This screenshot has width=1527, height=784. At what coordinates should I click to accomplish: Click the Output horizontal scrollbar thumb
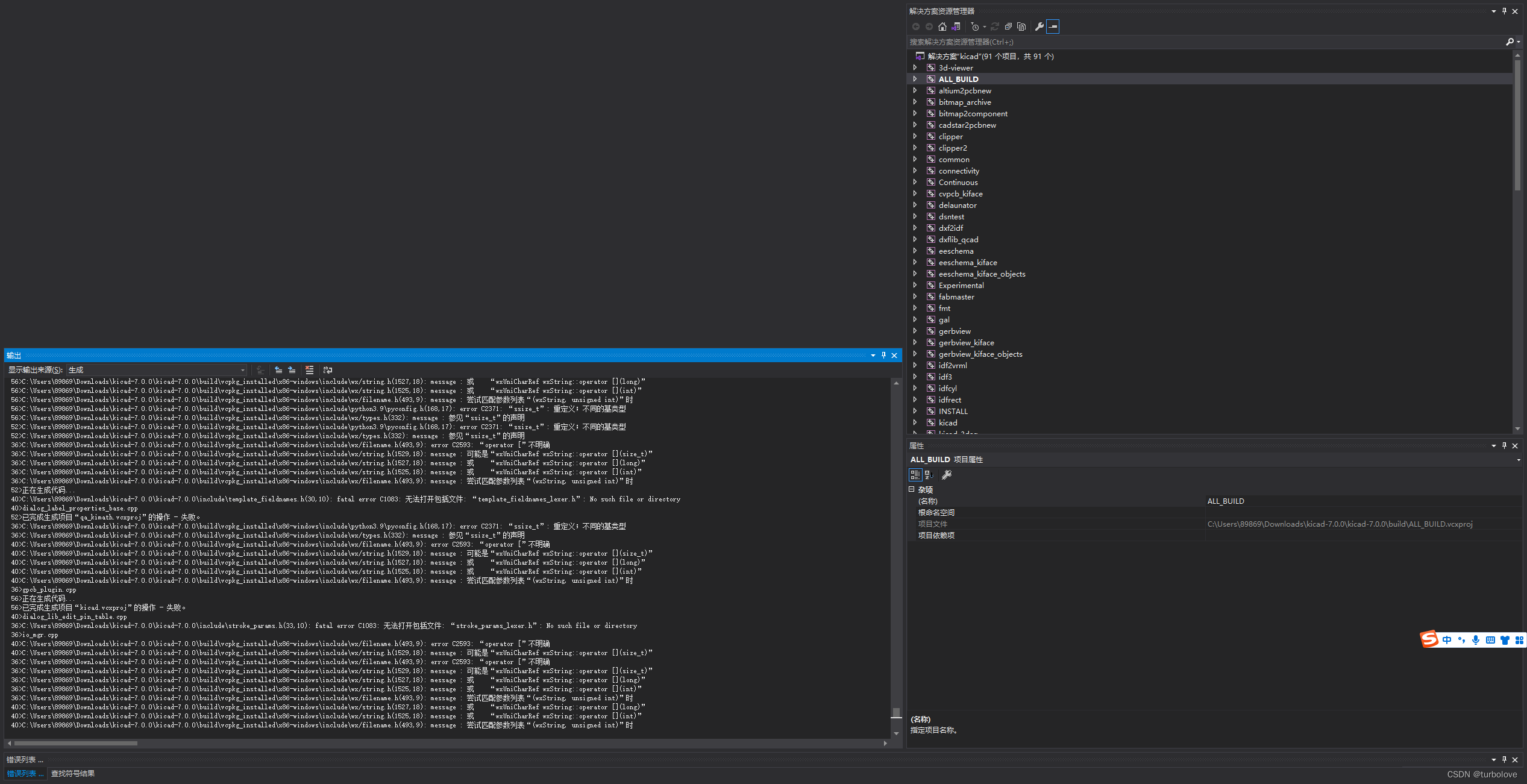tap(76, 743)
